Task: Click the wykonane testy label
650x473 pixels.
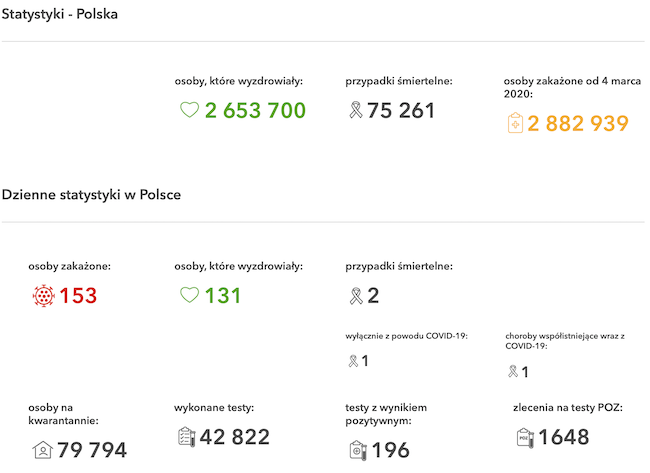Action: [x=214, y=408]
